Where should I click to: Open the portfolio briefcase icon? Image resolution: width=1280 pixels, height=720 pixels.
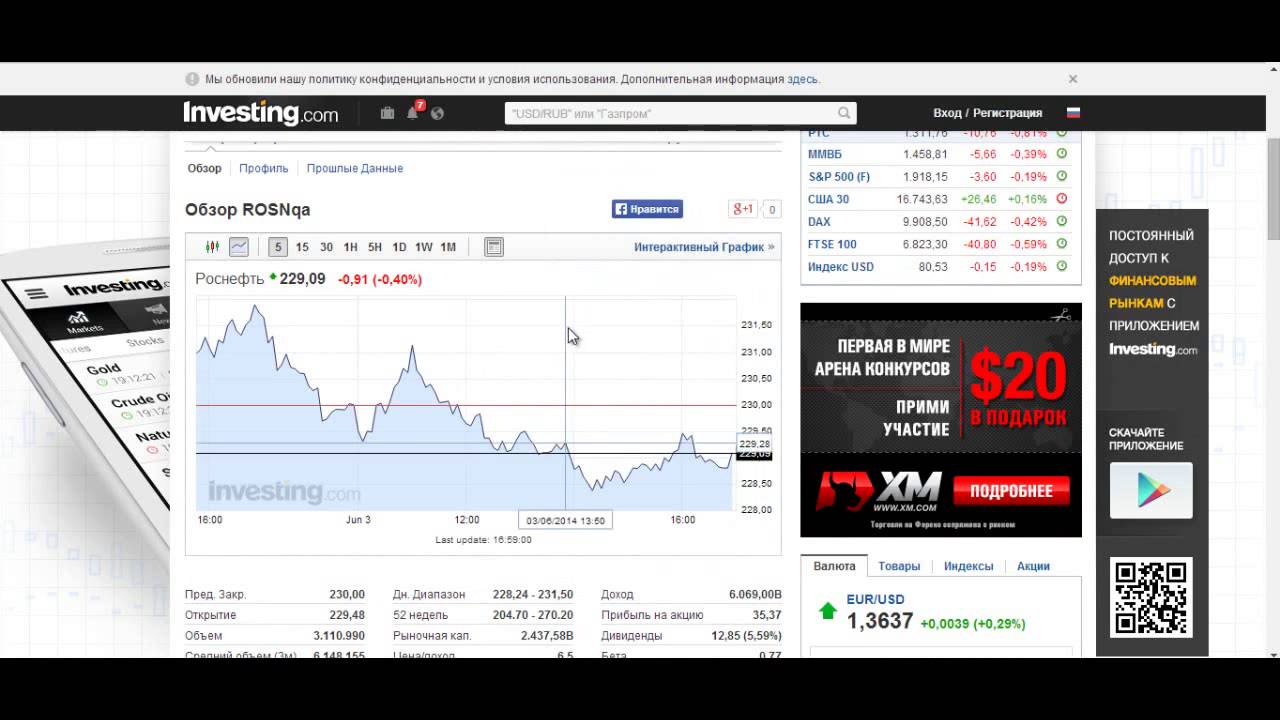click(x=387, y=113)
